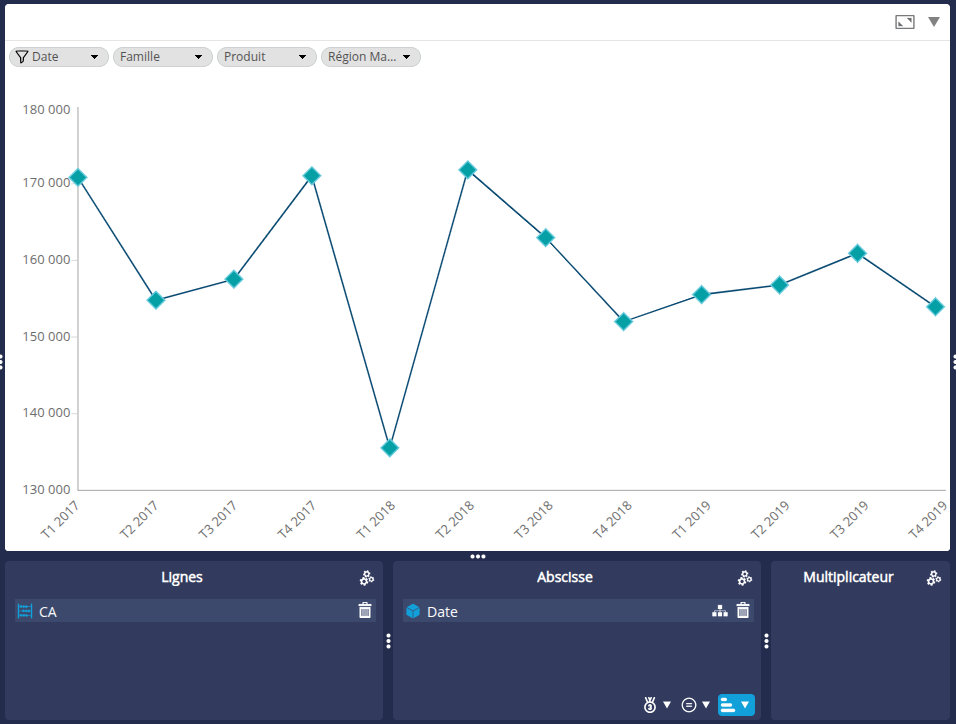This screenshot has width=956, height=724.
Task: Open the Région Ma... filter dropdown
Action: point(371,57)
